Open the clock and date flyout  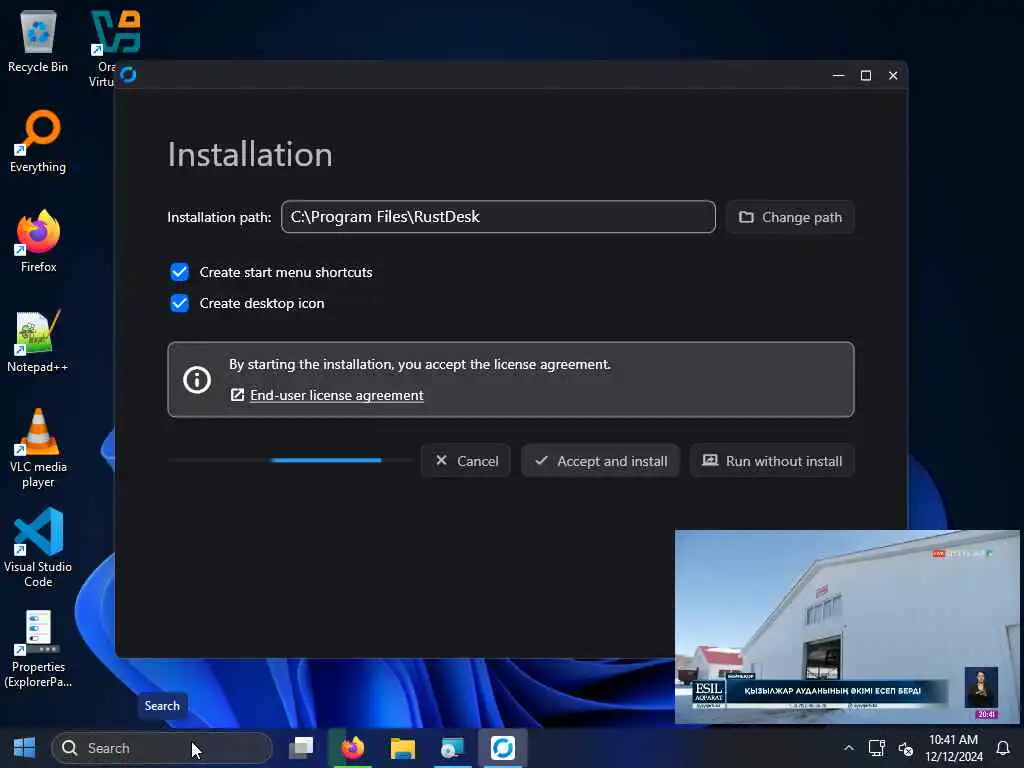point(953,748)
